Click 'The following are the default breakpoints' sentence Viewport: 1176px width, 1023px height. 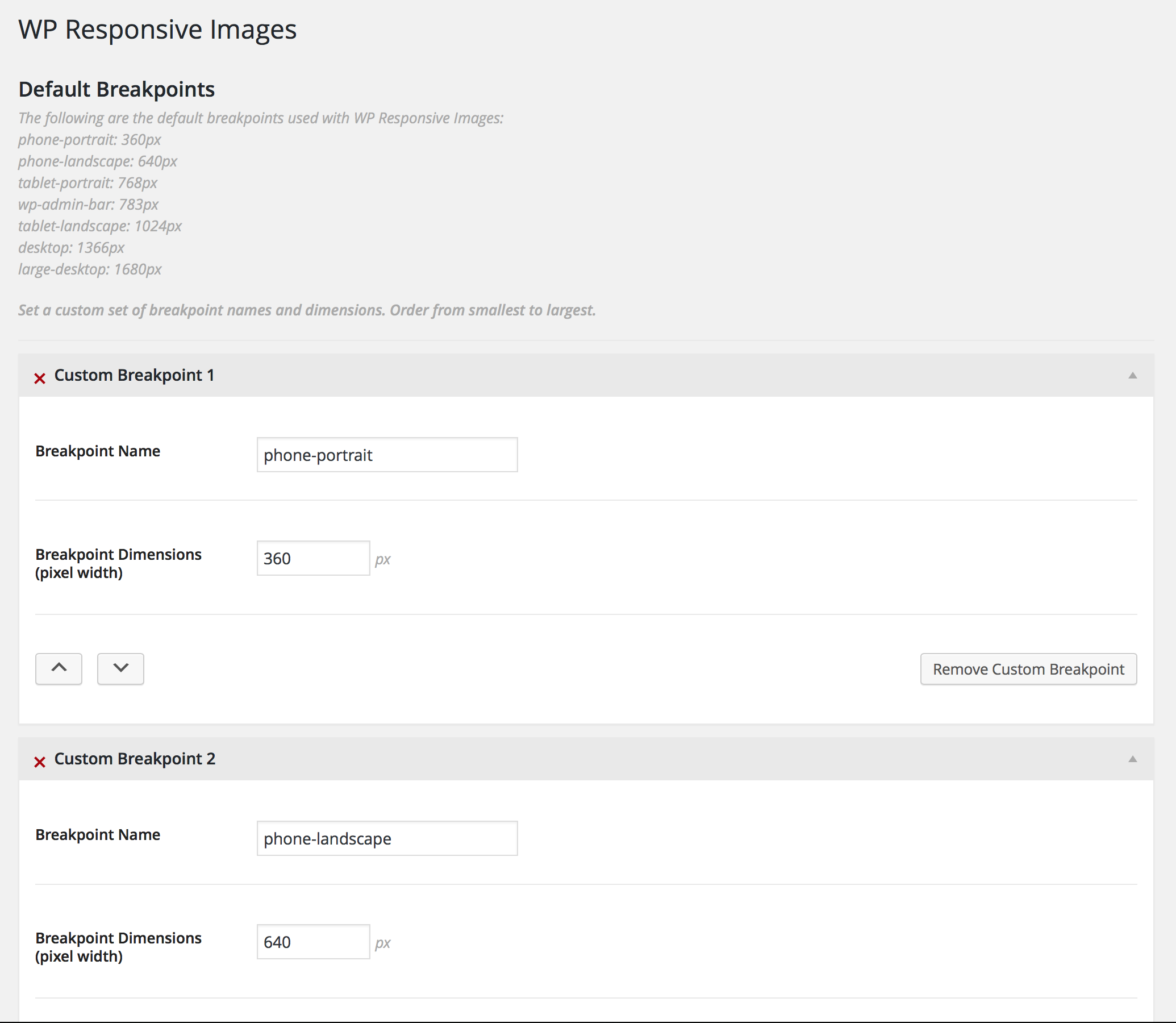pos(261,118)
